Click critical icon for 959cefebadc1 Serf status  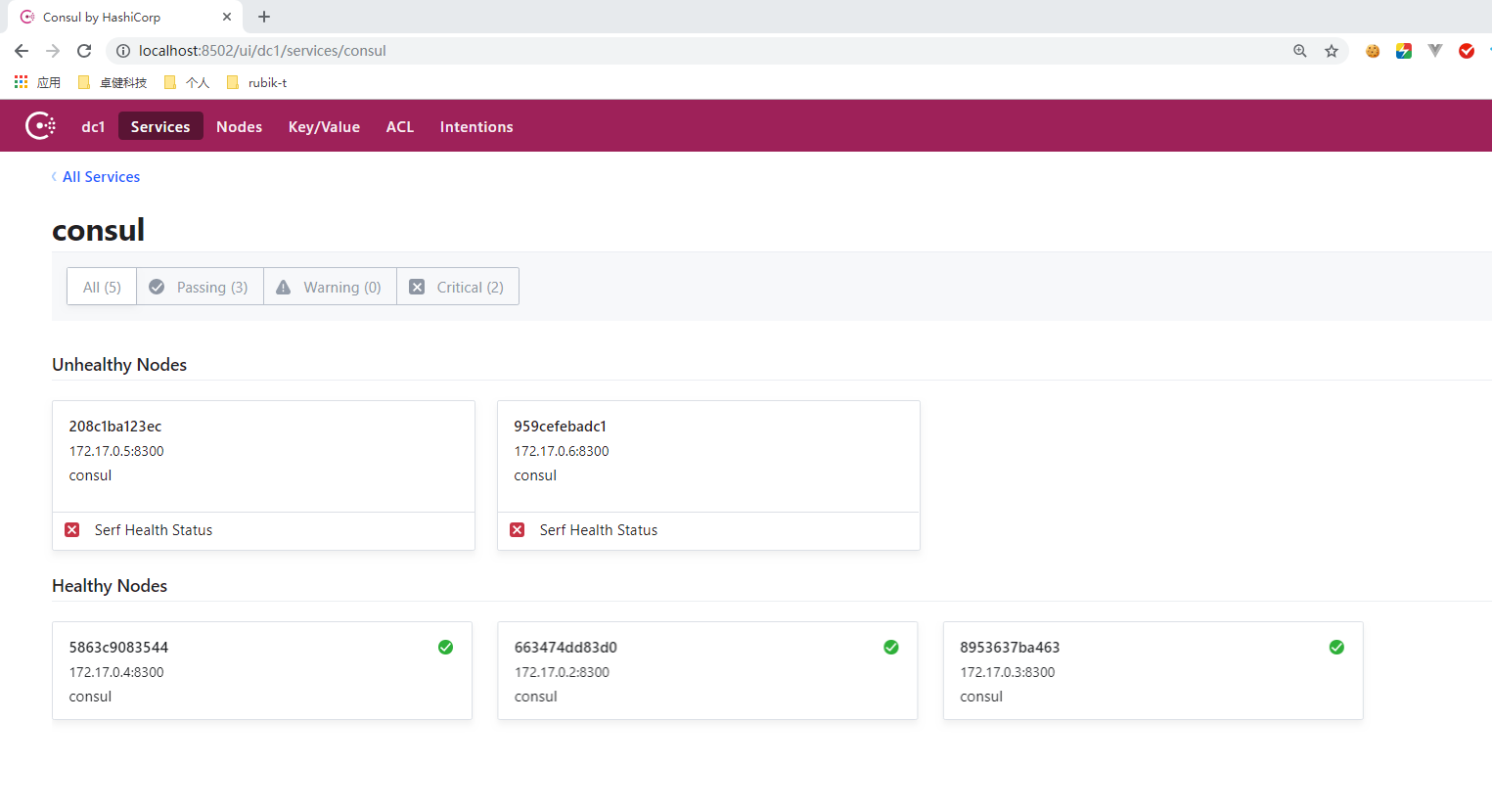(518, 529)
